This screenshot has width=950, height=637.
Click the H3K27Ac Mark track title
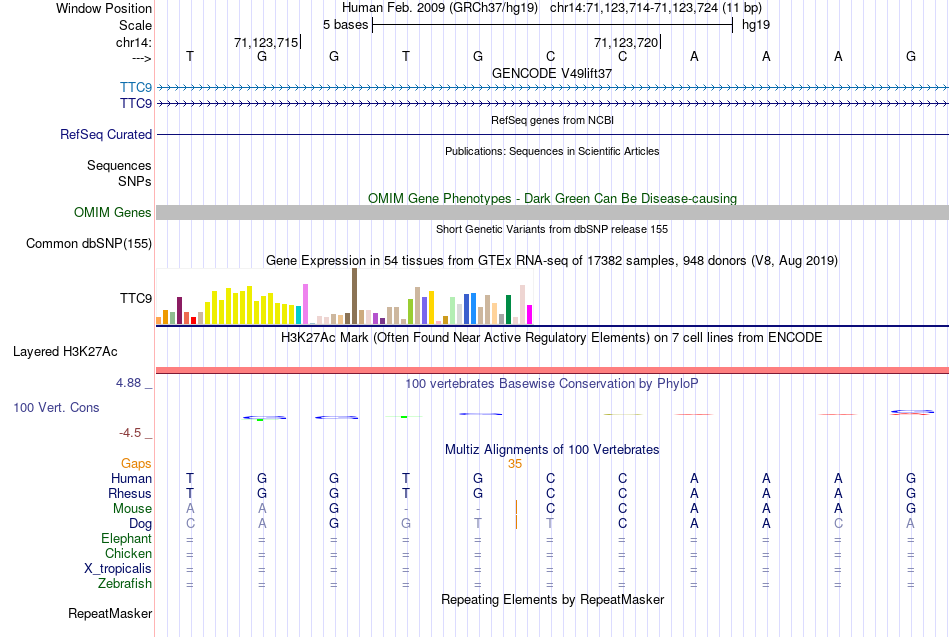pyautogui.click(x=552, y=338)
